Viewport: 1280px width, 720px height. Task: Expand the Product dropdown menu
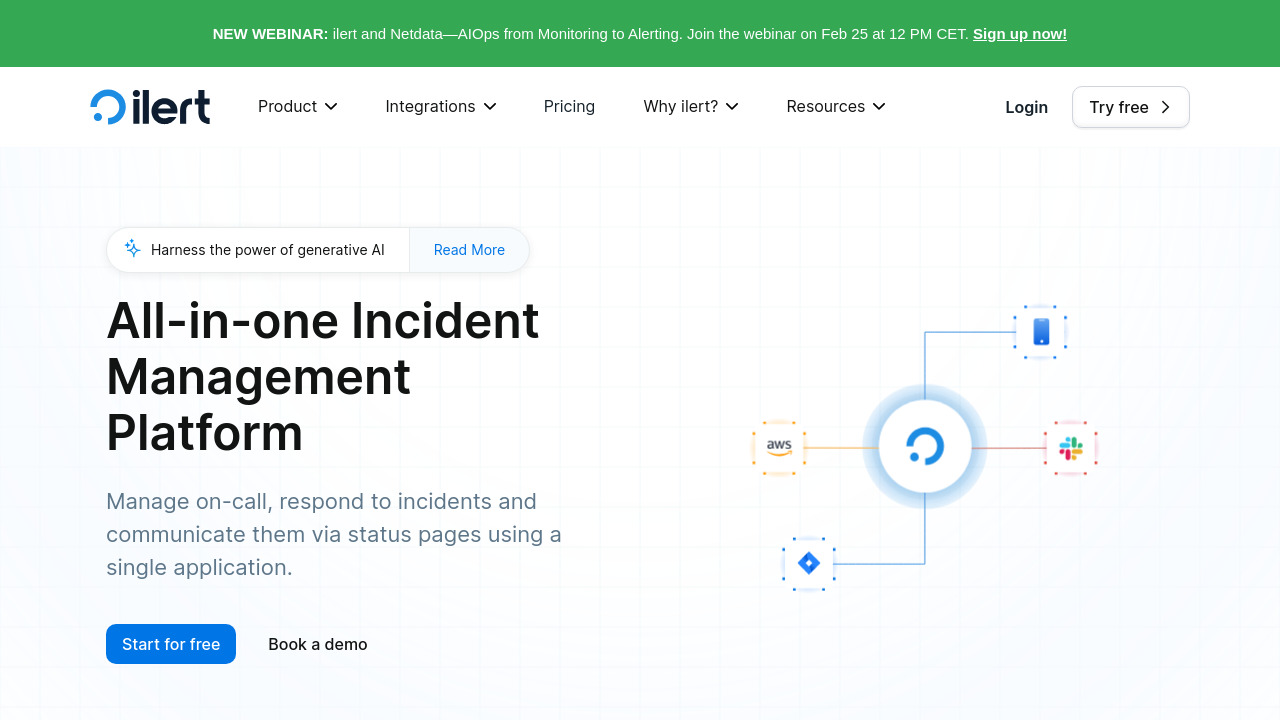coord(297,107)
